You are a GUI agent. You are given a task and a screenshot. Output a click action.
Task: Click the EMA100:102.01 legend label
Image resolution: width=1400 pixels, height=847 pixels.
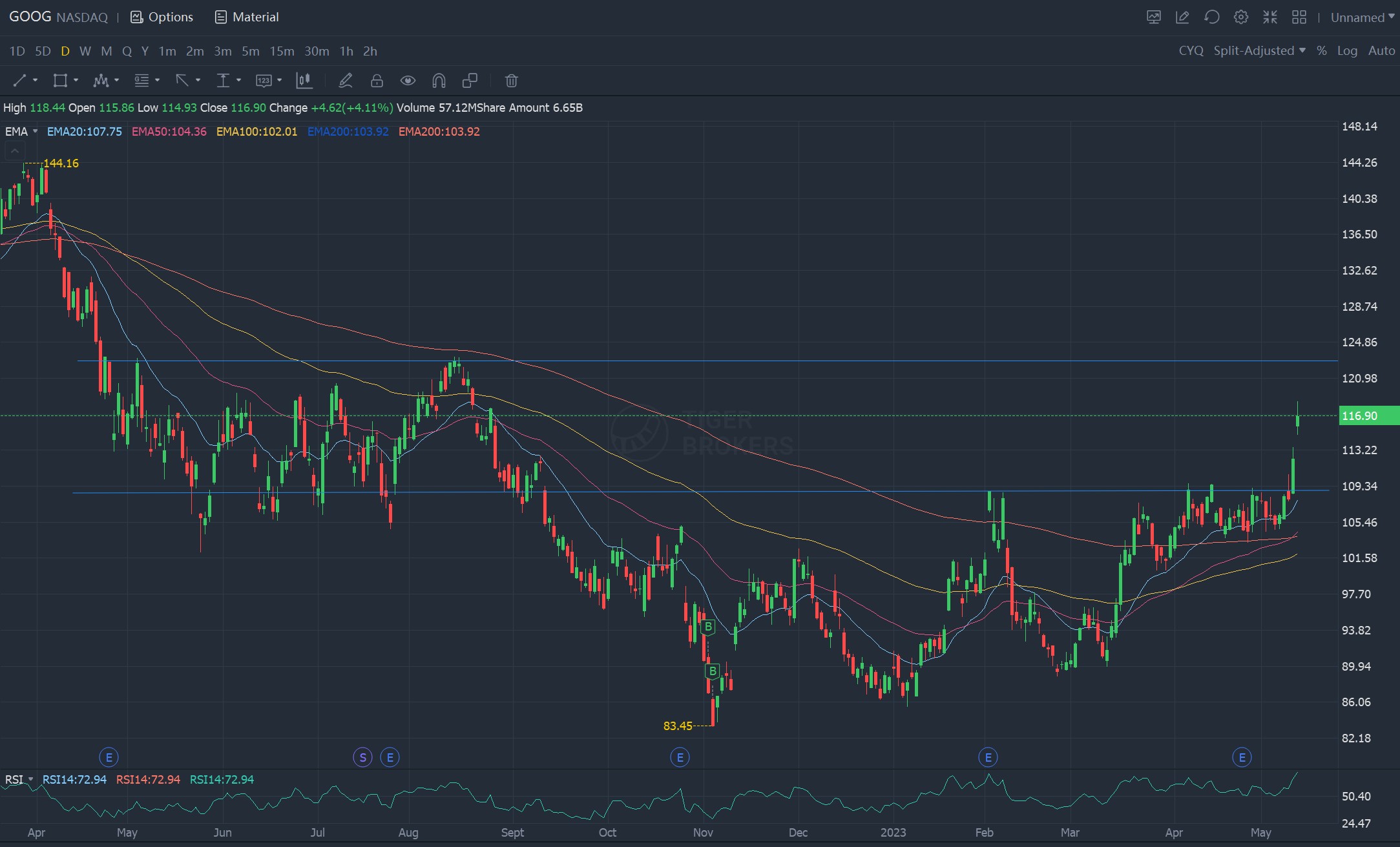[x=257, y=132]
